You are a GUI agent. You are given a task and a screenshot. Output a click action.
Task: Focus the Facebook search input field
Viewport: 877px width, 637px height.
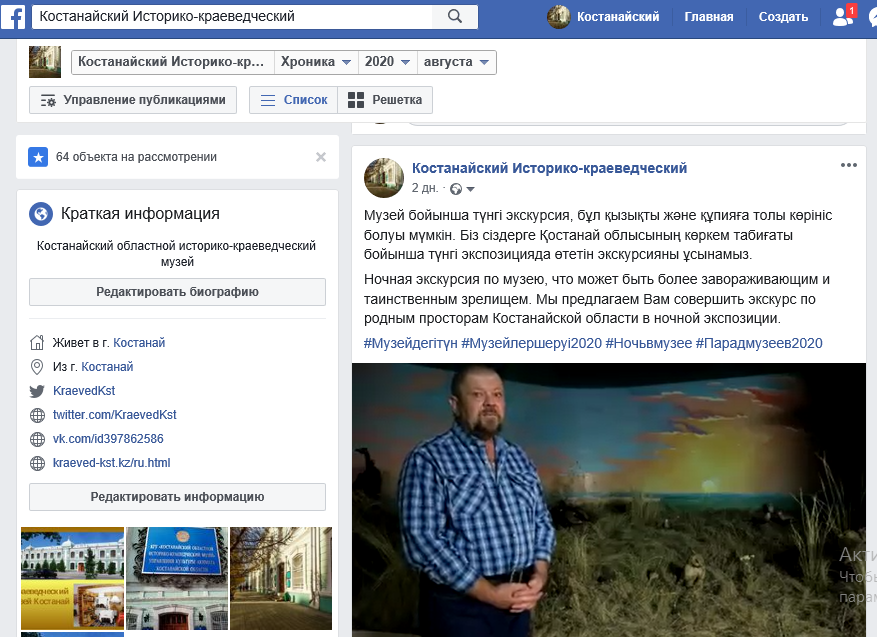(232, 17)
